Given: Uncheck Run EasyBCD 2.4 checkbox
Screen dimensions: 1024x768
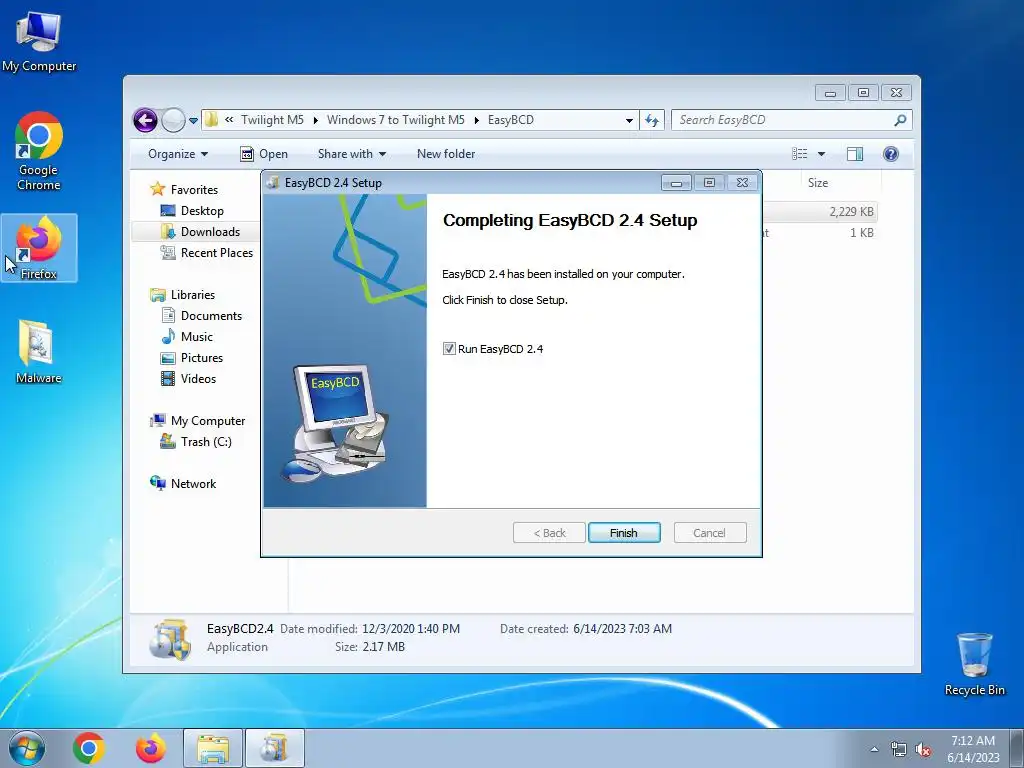Looking at the screenshot, I should 449,349.
